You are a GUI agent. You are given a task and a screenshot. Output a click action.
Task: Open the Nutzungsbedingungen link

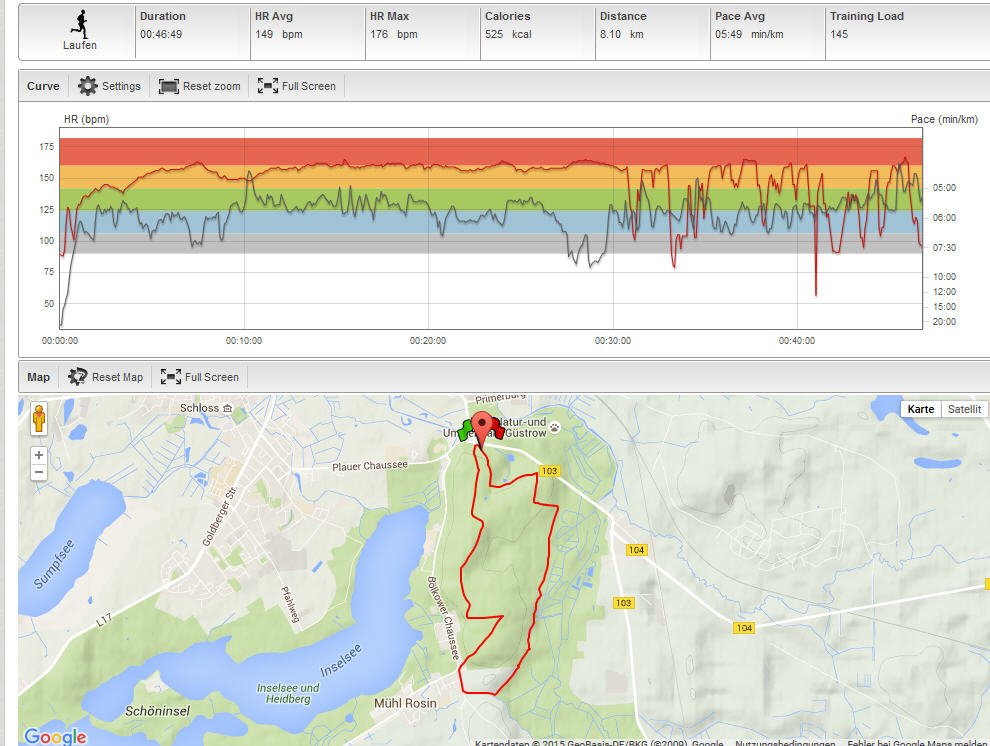pyautogui.click(x=785, y=742)
